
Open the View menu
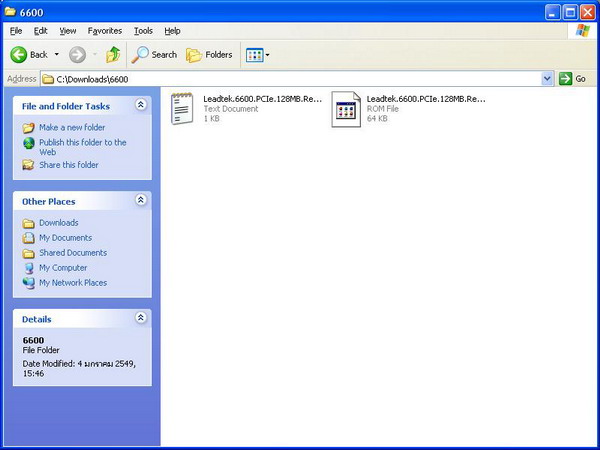(68, 31)
